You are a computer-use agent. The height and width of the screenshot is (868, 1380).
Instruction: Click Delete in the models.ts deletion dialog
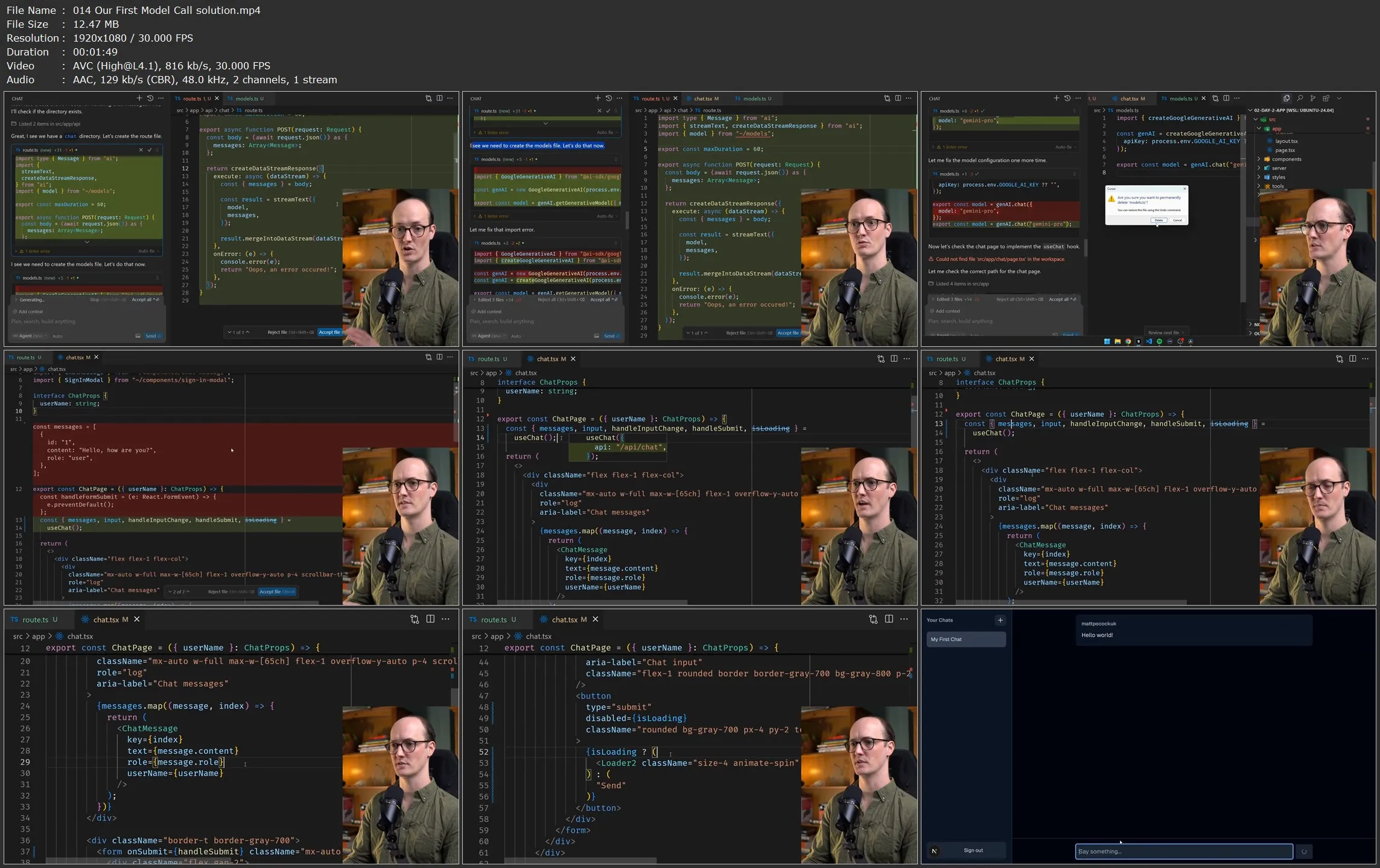coord(1158,220)
